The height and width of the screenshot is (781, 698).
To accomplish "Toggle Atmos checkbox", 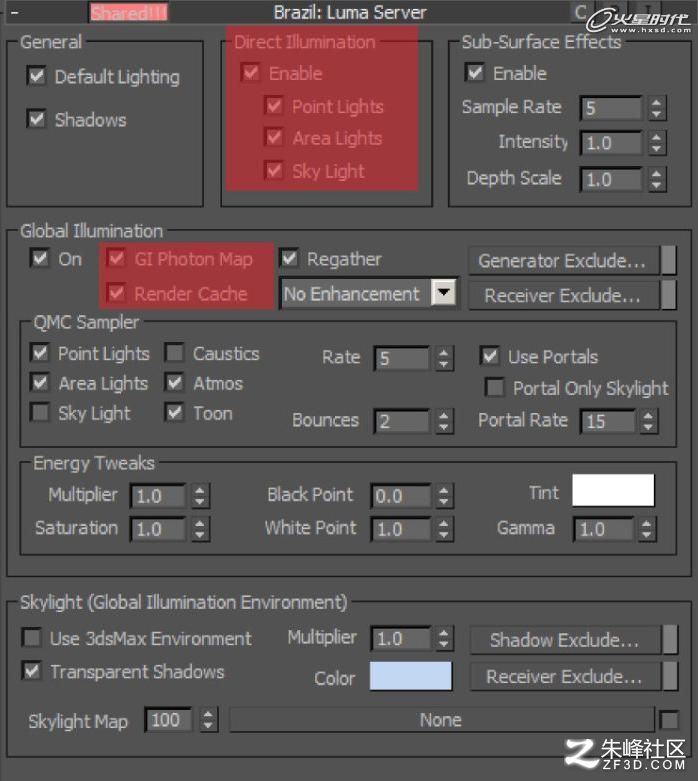I will click(x=174, y=383).
